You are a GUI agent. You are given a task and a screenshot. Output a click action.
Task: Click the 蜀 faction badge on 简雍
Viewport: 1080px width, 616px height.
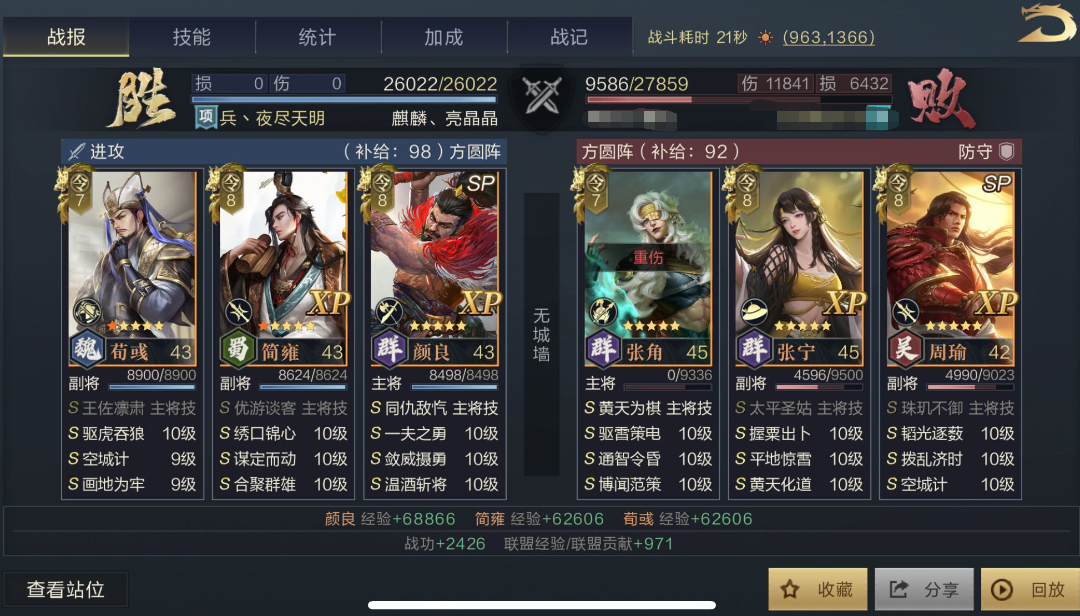238,349
